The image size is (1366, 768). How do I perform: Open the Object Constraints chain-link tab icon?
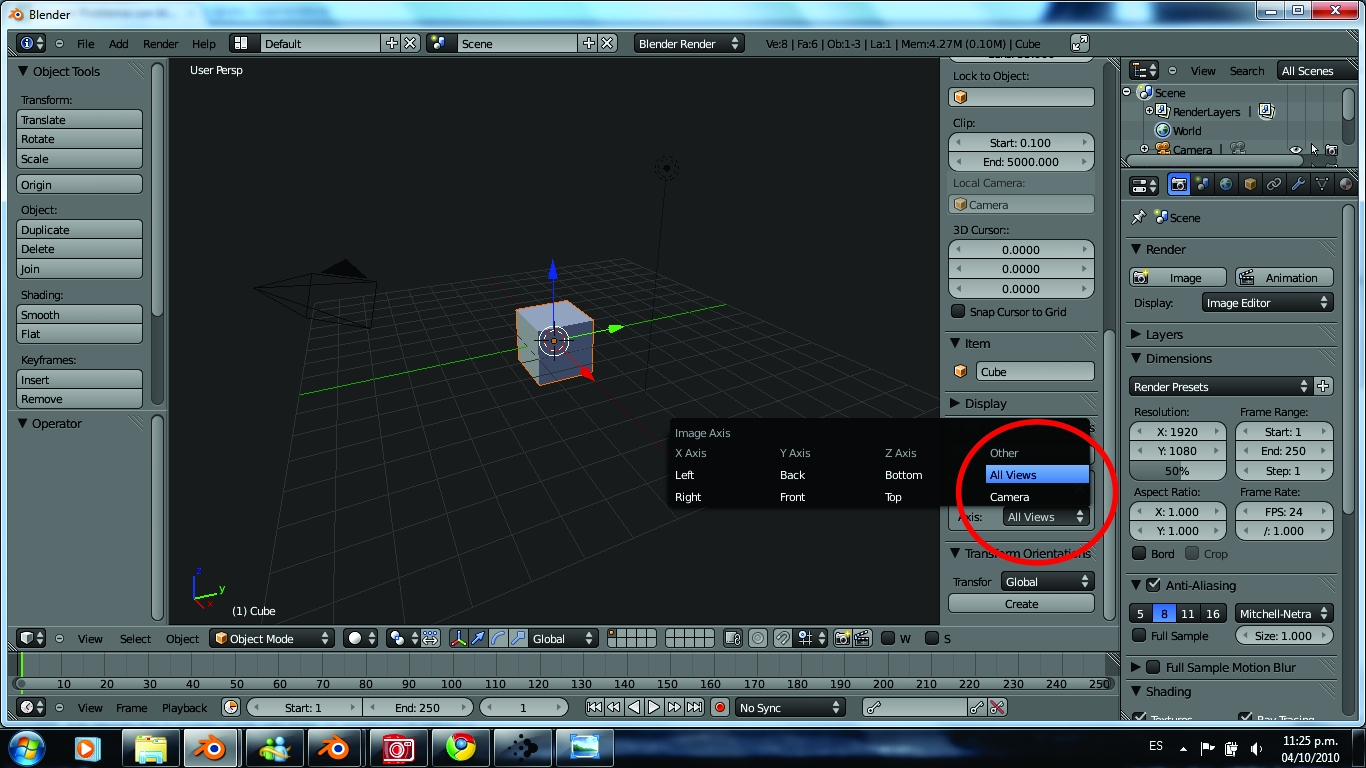tap(1274, 185)
